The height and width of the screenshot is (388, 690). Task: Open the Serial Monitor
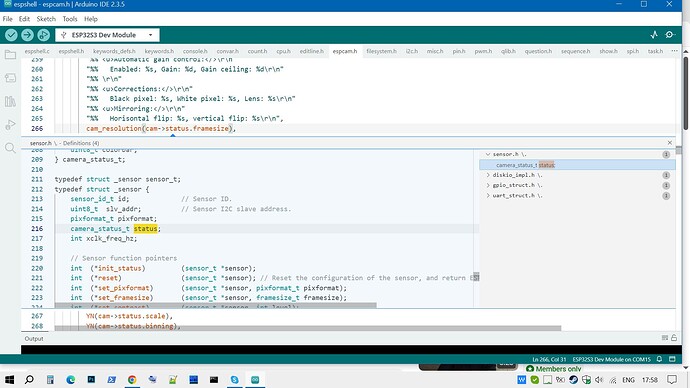point(670,35)
